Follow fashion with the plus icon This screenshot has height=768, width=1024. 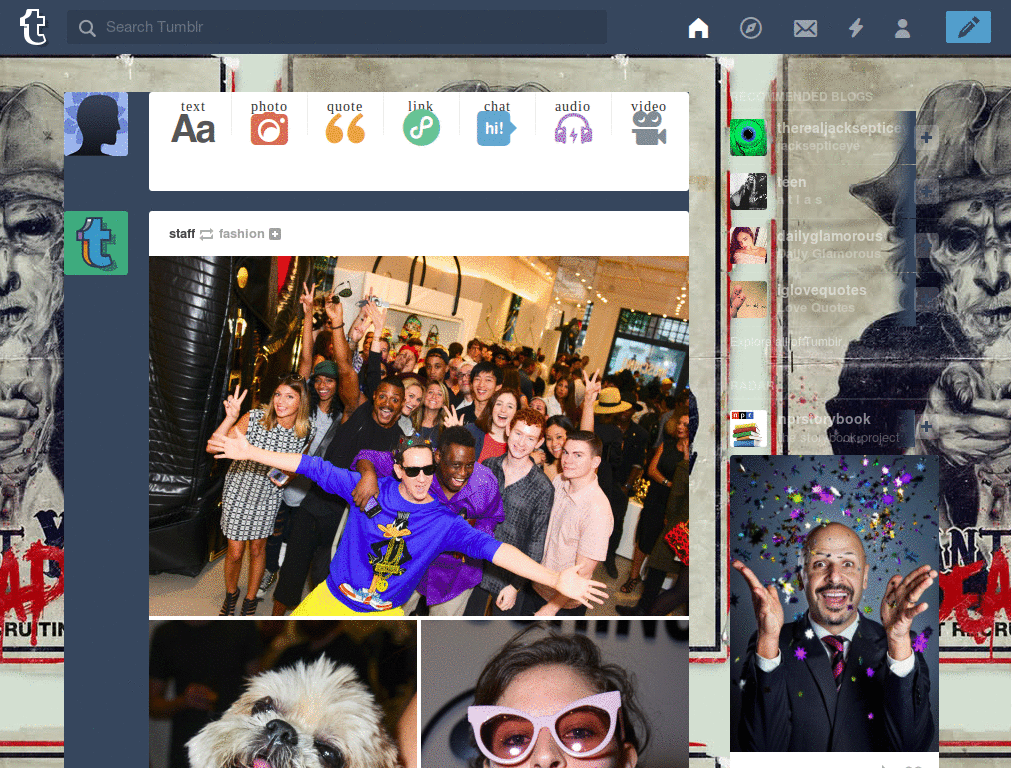pos(275,234)
